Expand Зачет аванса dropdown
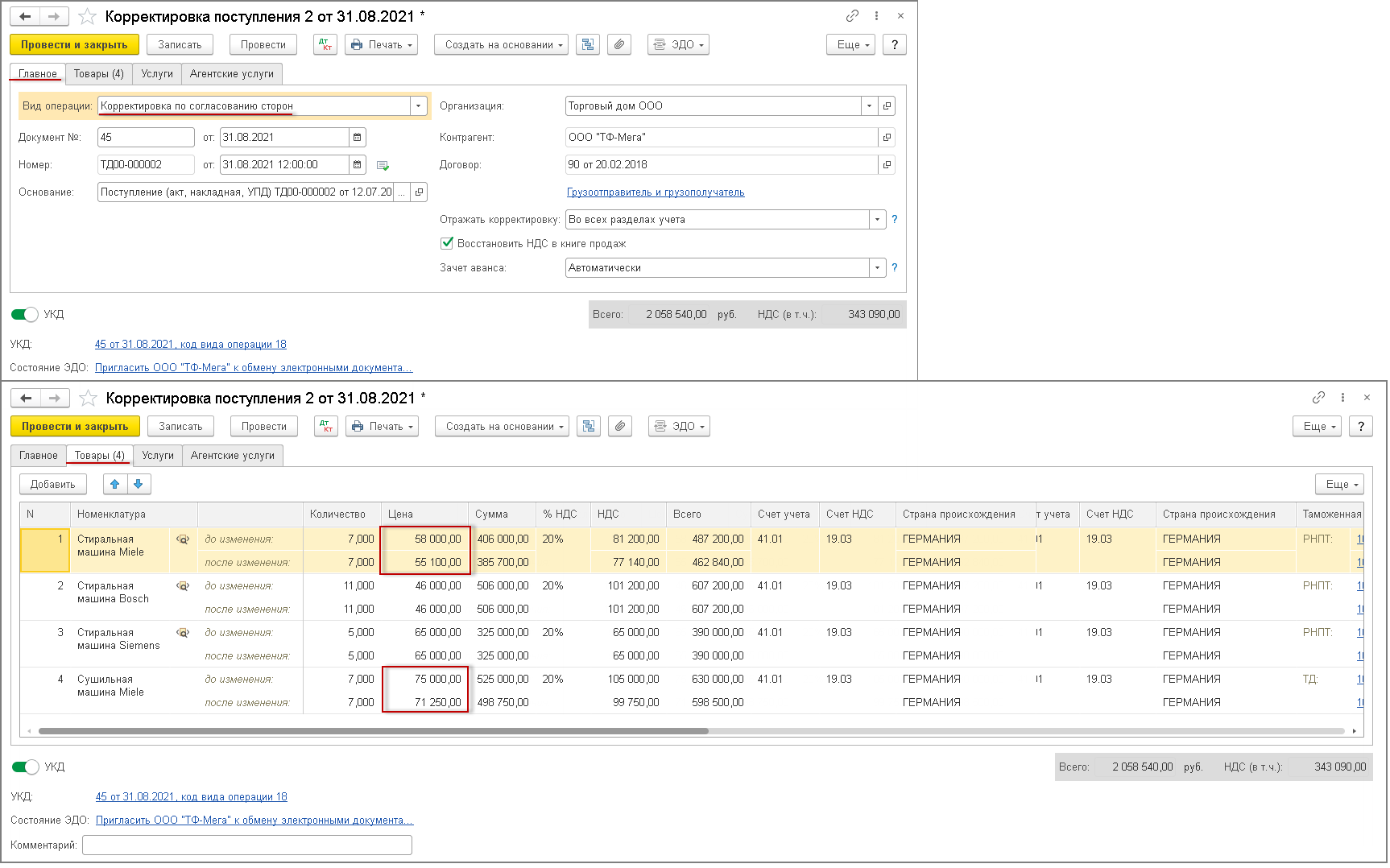The width and height of the screenshot is (1390, 868). pos(877,267)
